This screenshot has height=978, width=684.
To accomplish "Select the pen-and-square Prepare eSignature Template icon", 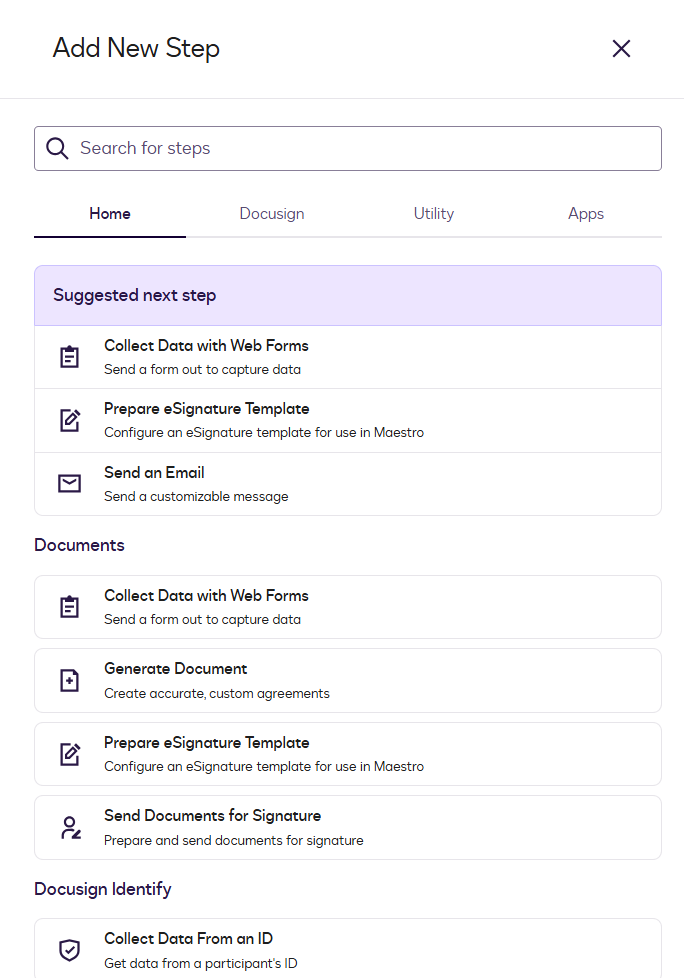I will click(x=69, y=420).
